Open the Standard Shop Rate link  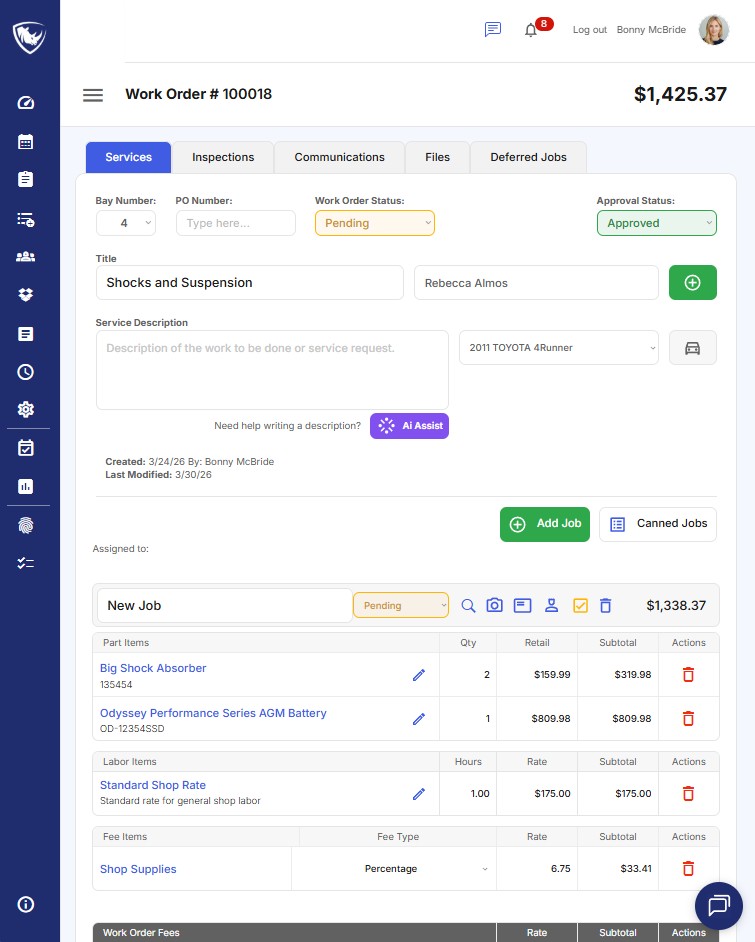point(153,785)
